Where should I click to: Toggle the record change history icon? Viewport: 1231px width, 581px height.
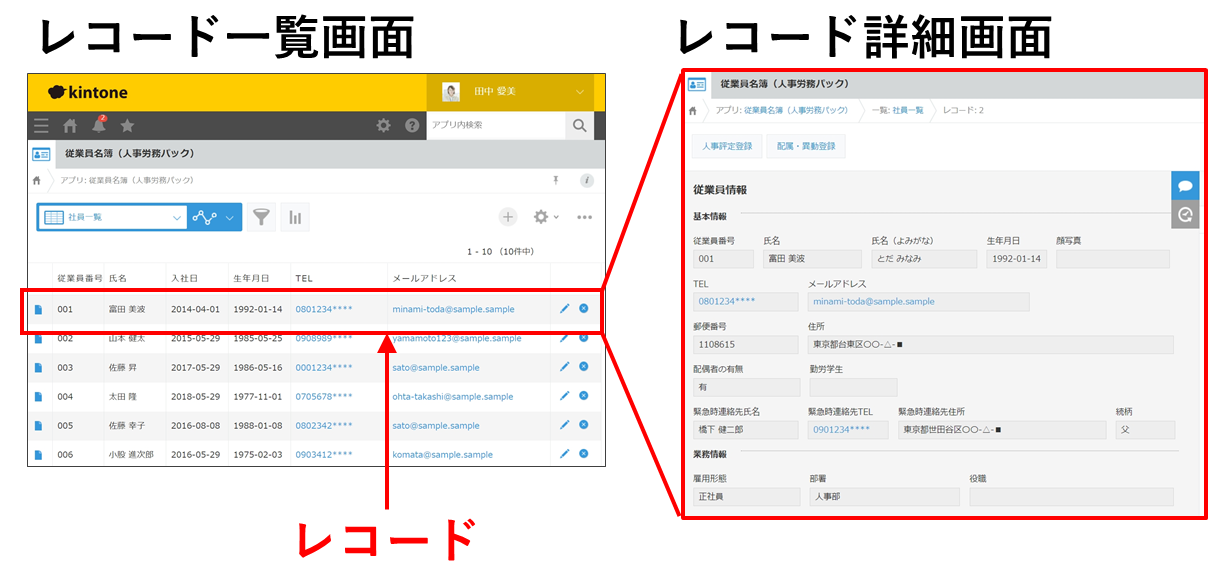[x=1186, y=212]
